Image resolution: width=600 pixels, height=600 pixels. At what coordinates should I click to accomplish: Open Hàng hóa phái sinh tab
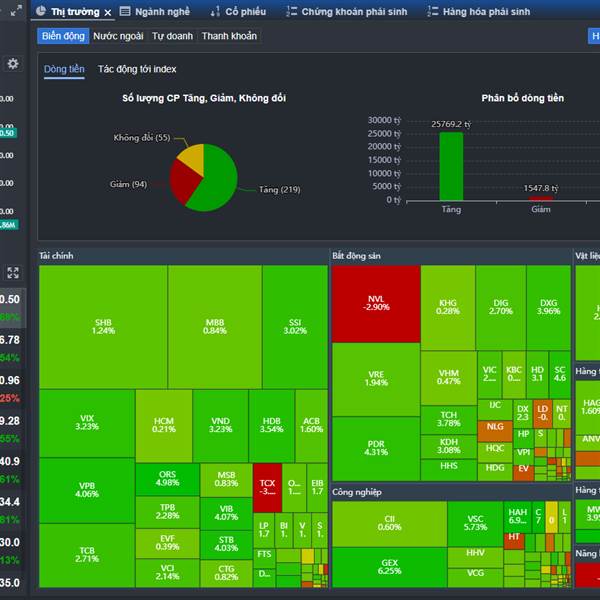pyautogui.click(x=479, y=11)
